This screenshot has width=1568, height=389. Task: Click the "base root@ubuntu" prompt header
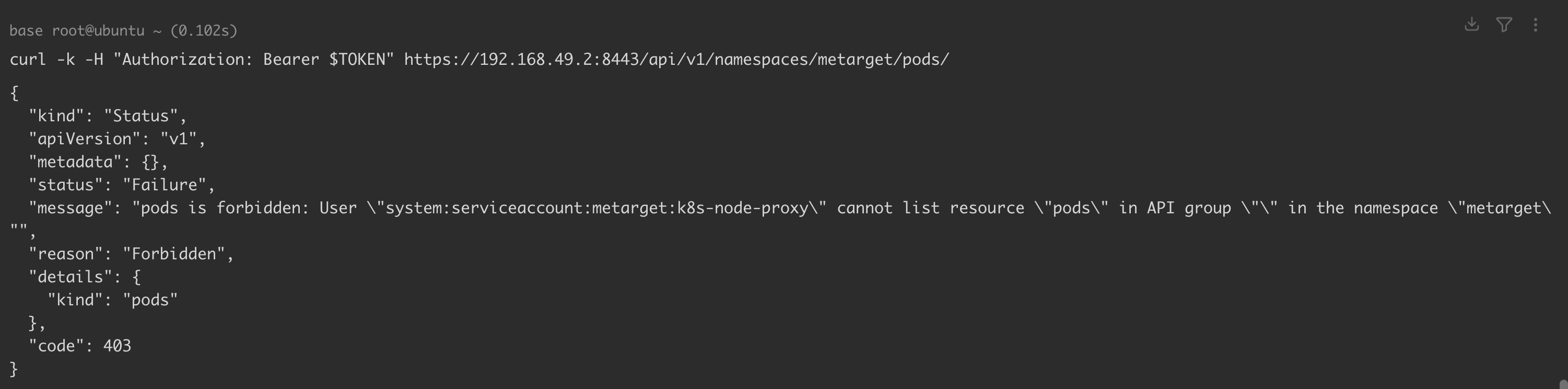click(x=77, y=30)
